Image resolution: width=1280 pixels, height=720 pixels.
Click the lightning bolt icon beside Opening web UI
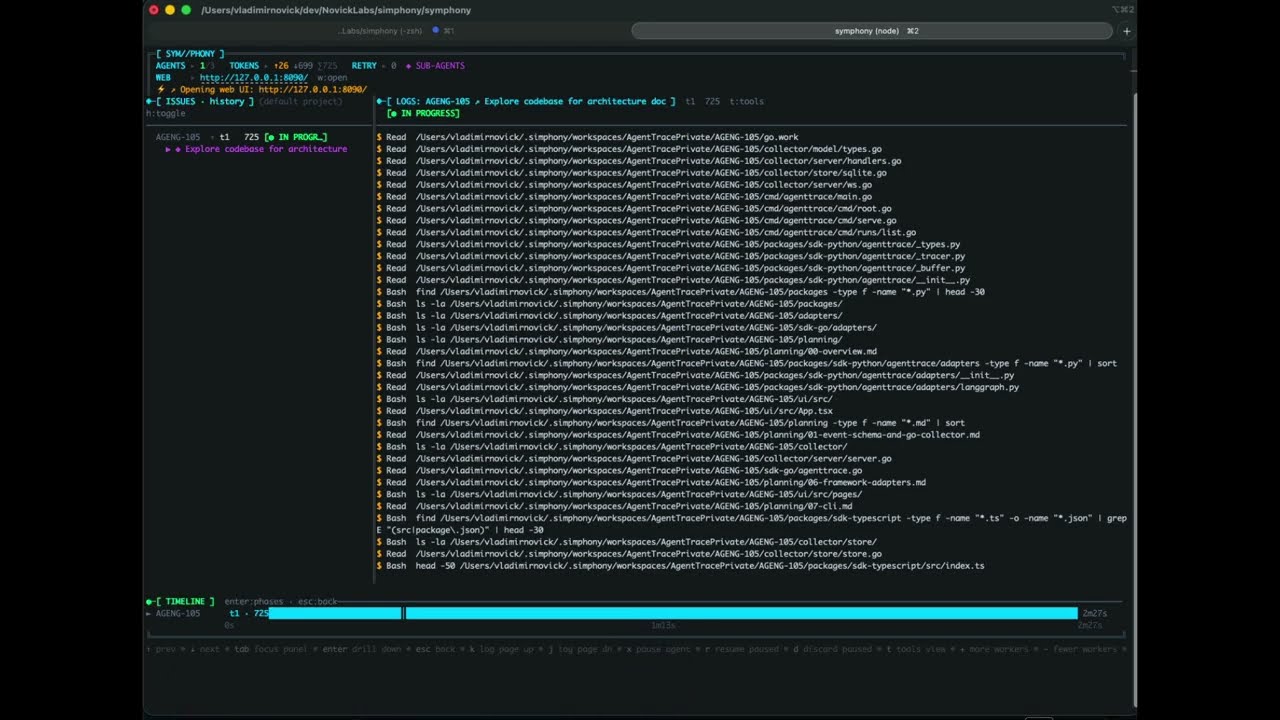pos(160,88)
